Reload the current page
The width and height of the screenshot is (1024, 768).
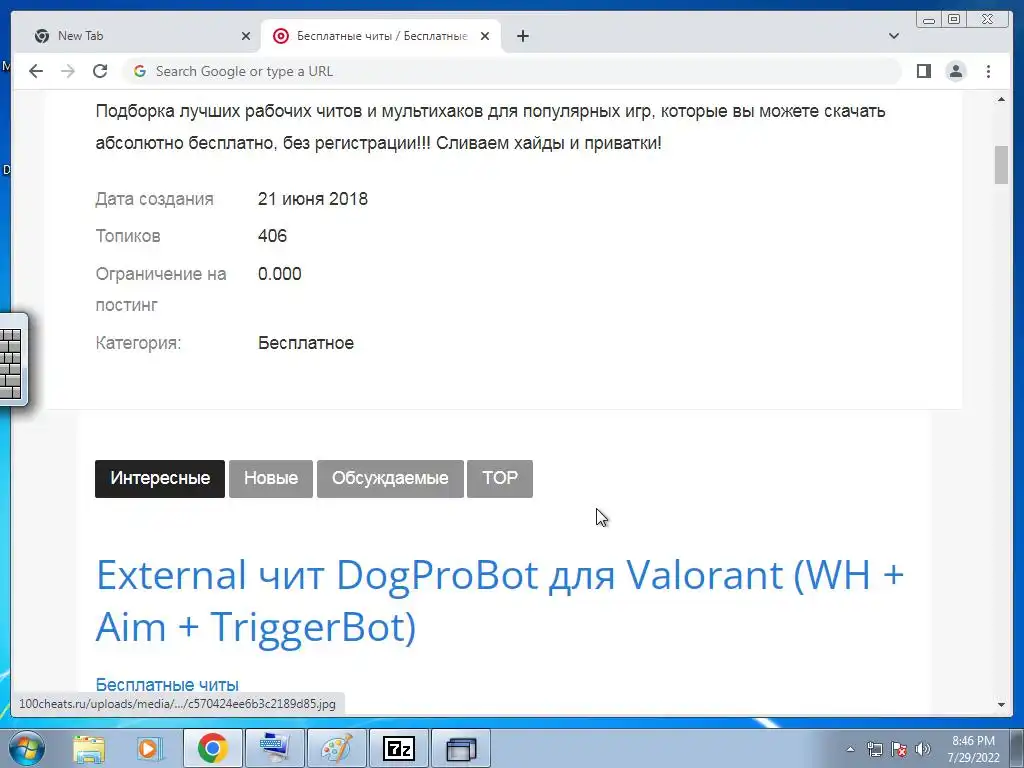click(100, 71)
